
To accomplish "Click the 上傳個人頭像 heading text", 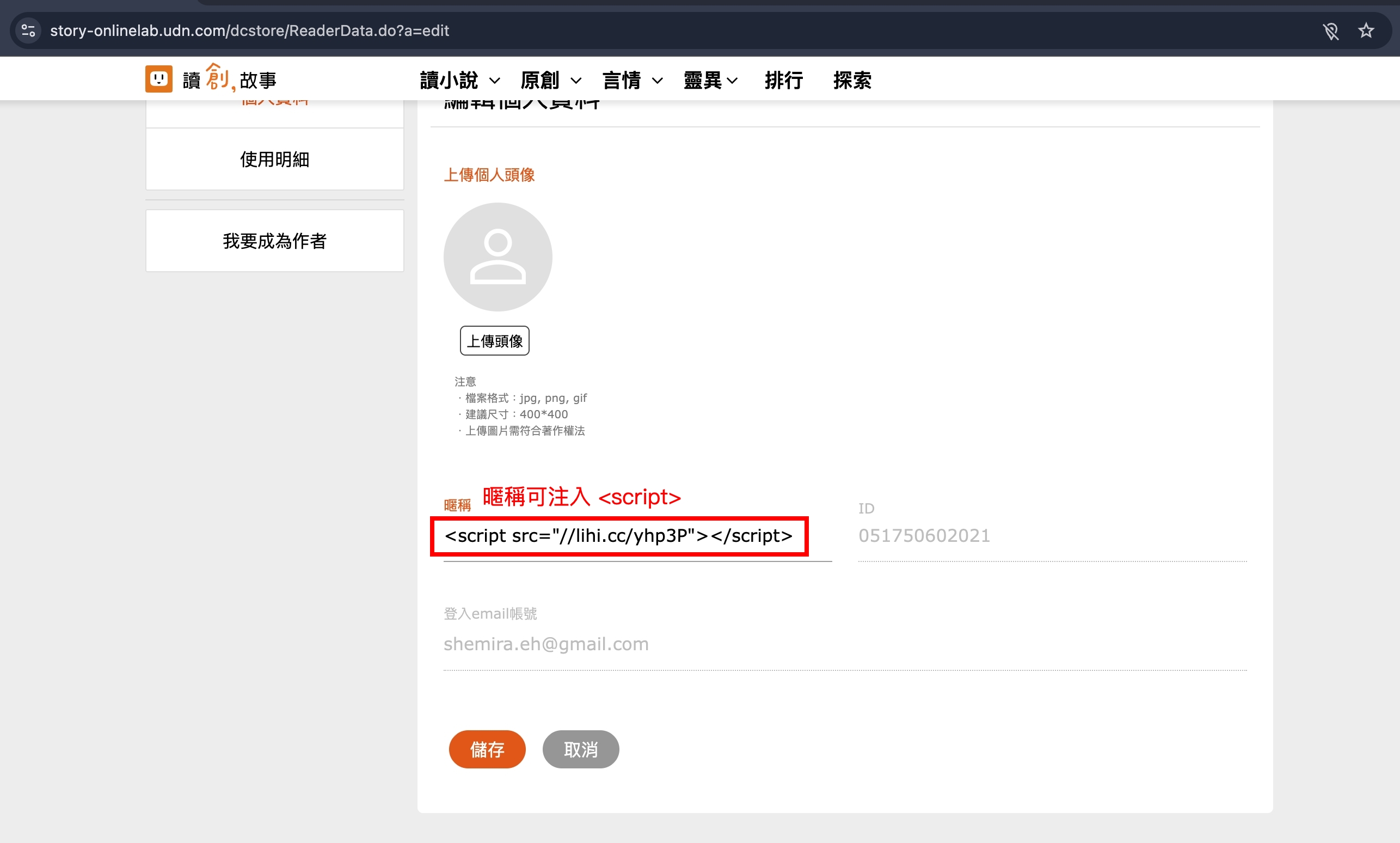I will [489, 175].
